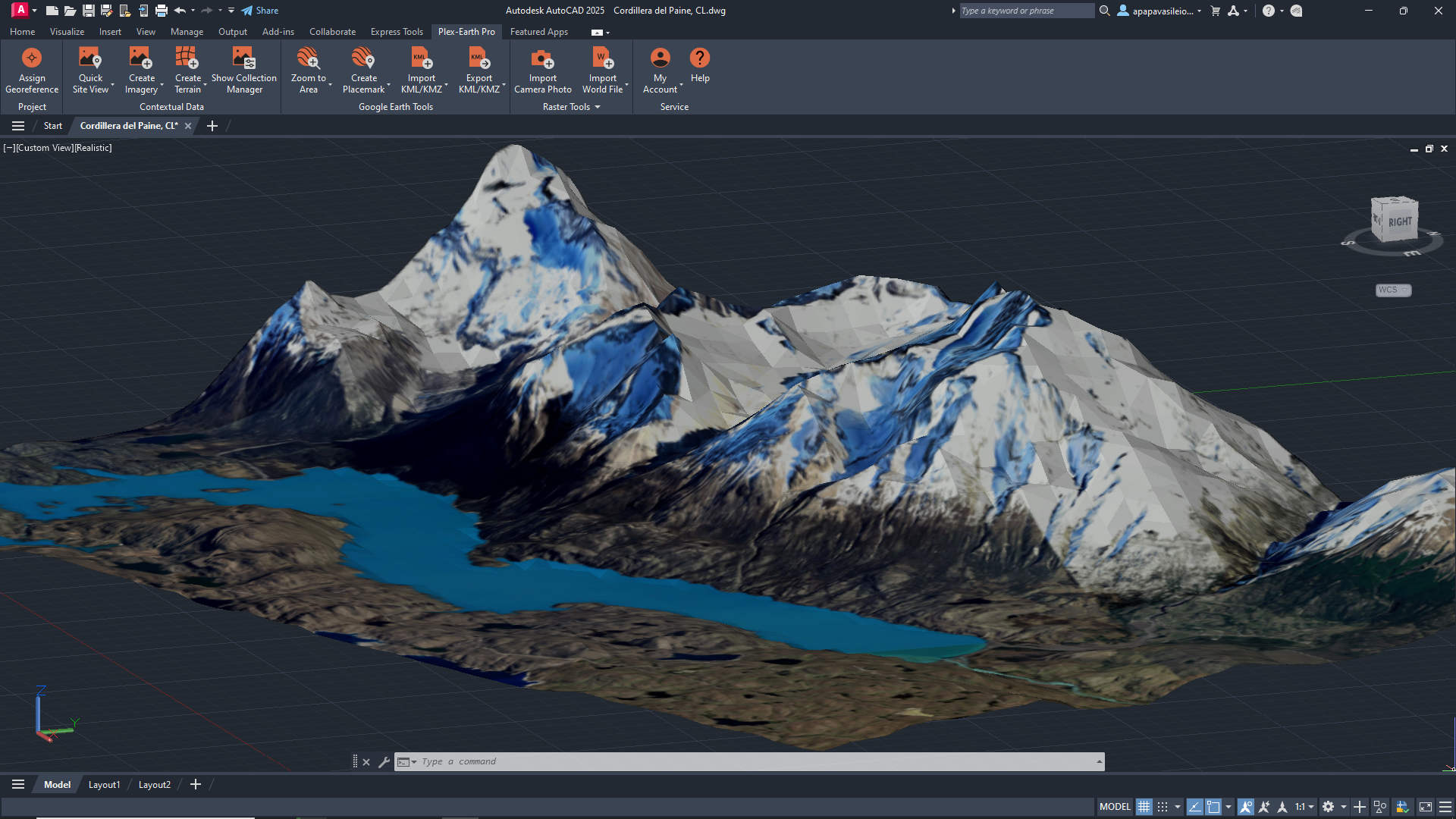This screenshot has height=819, width=1456.
Task: Activate the Zoom to Area tool
Action: (307, 67)
